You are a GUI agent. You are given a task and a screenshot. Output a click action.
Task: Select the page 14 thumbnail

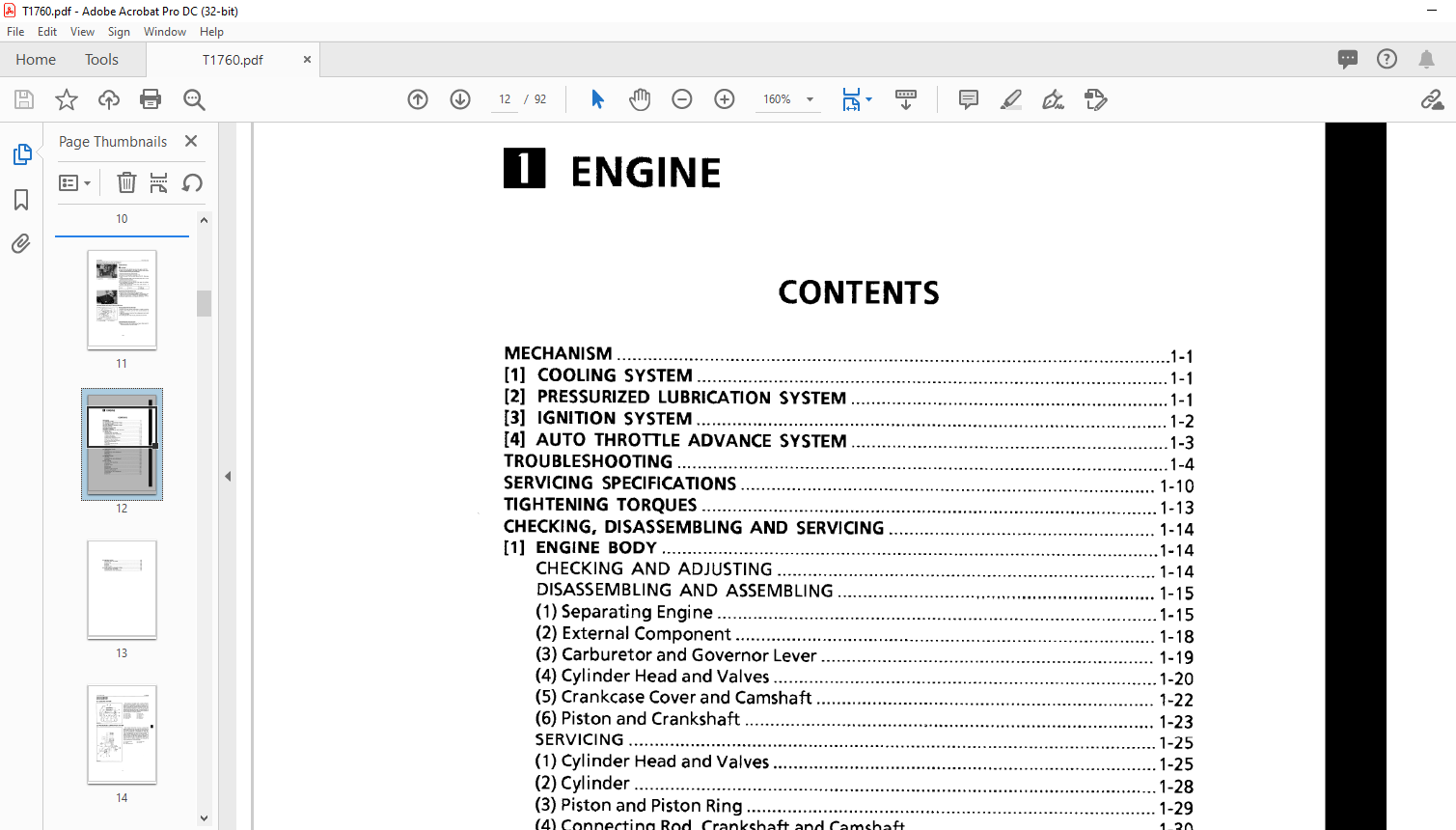(122, 734)
